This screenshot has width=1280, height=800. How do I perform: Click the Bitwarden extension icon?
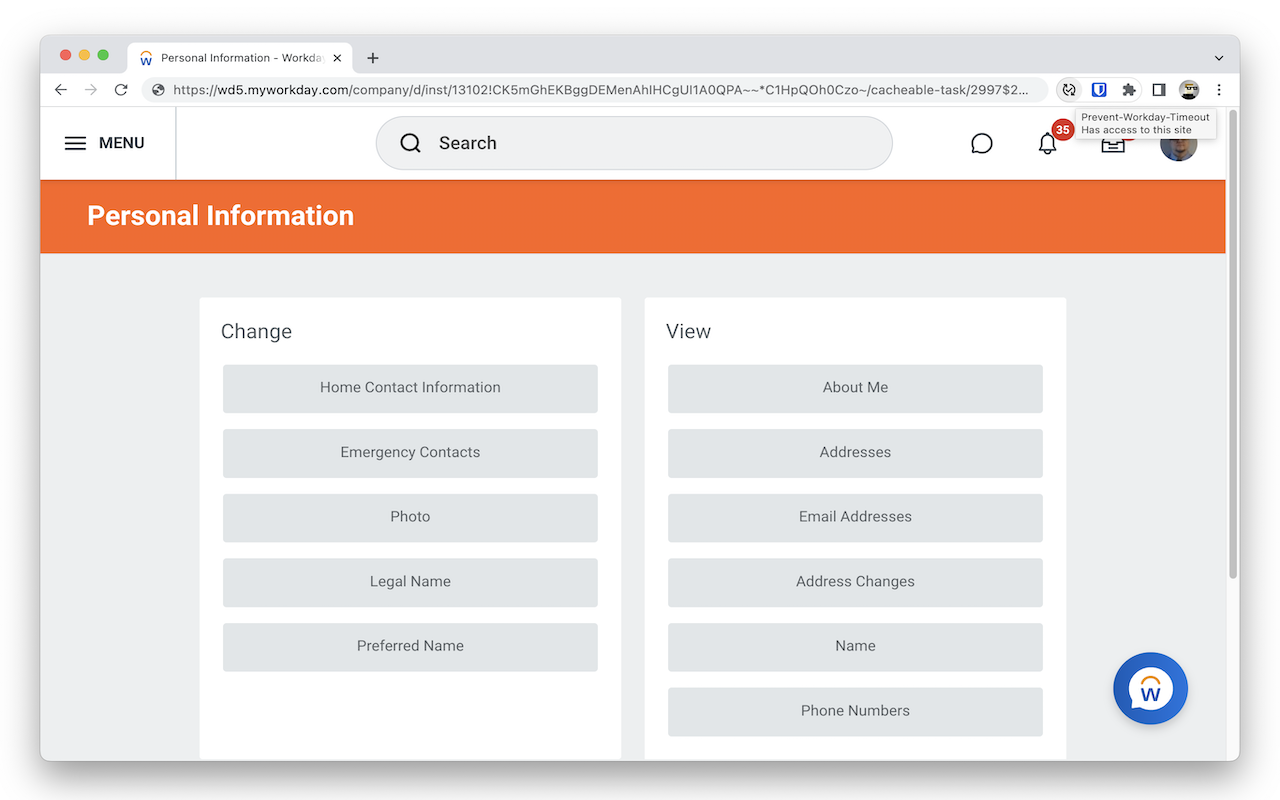1098,90
